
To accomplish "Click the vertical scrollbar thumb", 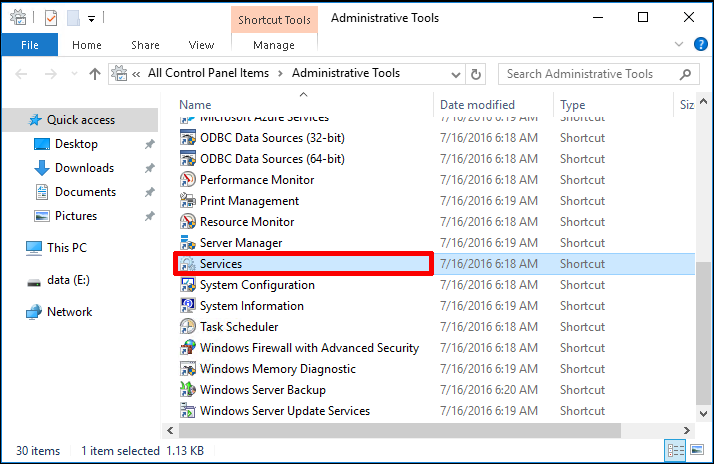I will [703, 332].
